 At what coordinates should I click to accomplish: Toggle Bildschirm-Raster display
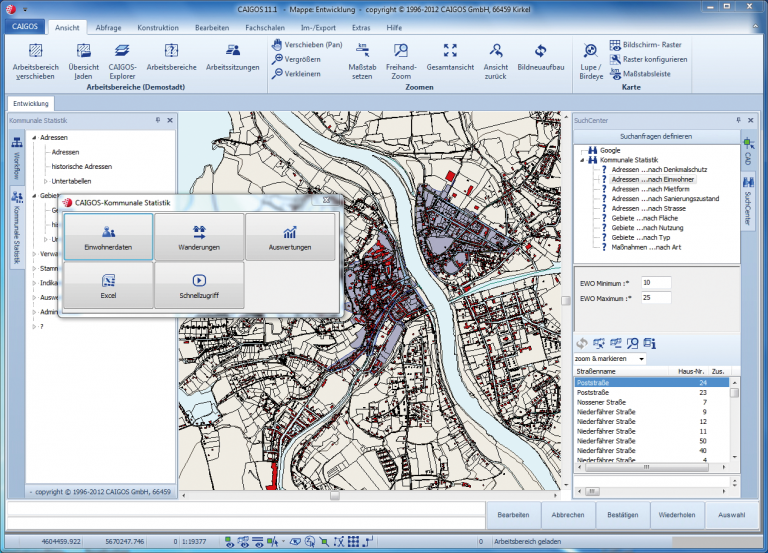(647, 45)
